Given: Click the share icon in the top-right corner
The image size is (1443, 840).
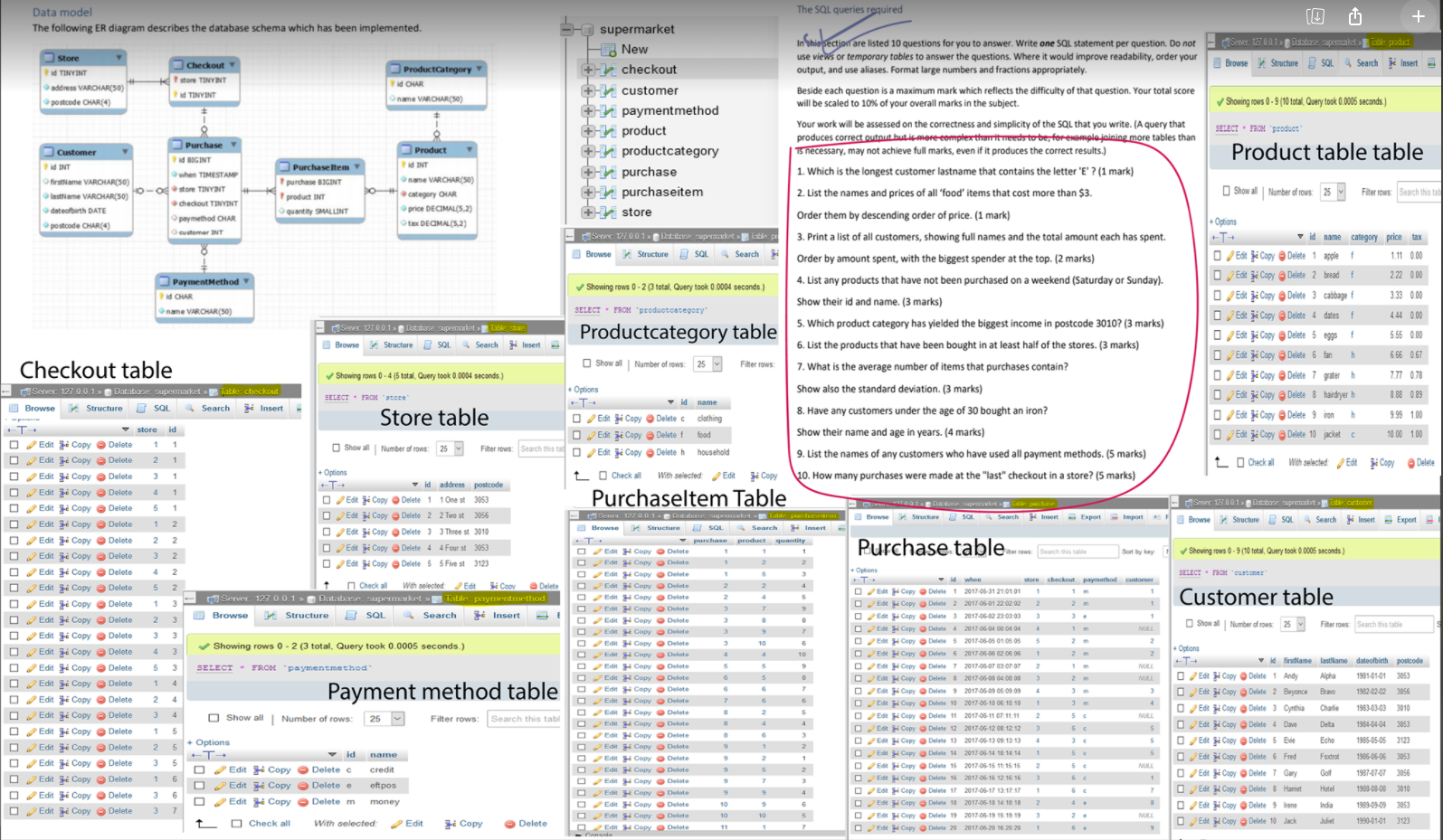Looking at the screenshot, I should point(1354,16).
